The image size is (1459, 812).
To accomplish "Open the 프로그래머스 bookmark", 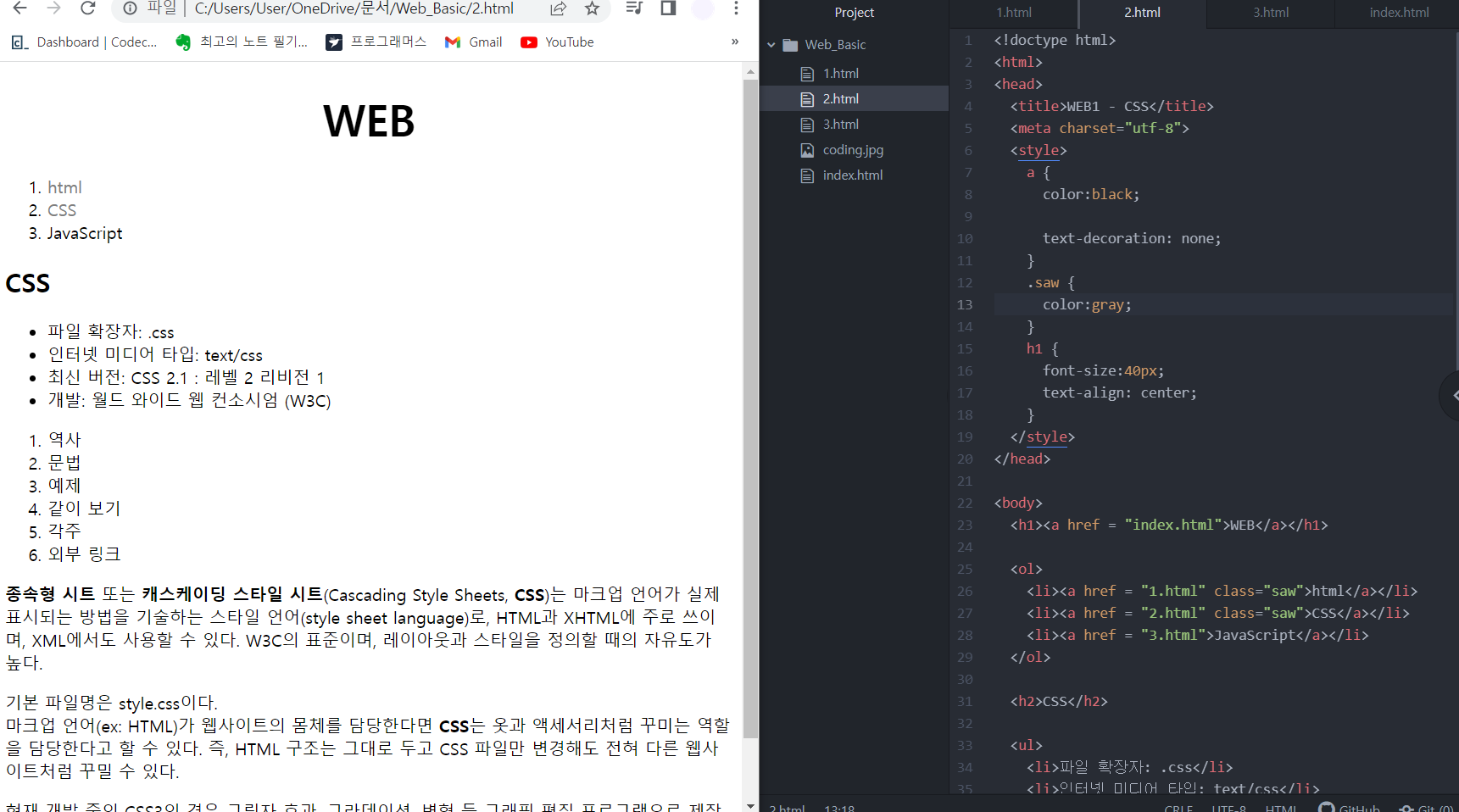I will (x=376, y=42).
